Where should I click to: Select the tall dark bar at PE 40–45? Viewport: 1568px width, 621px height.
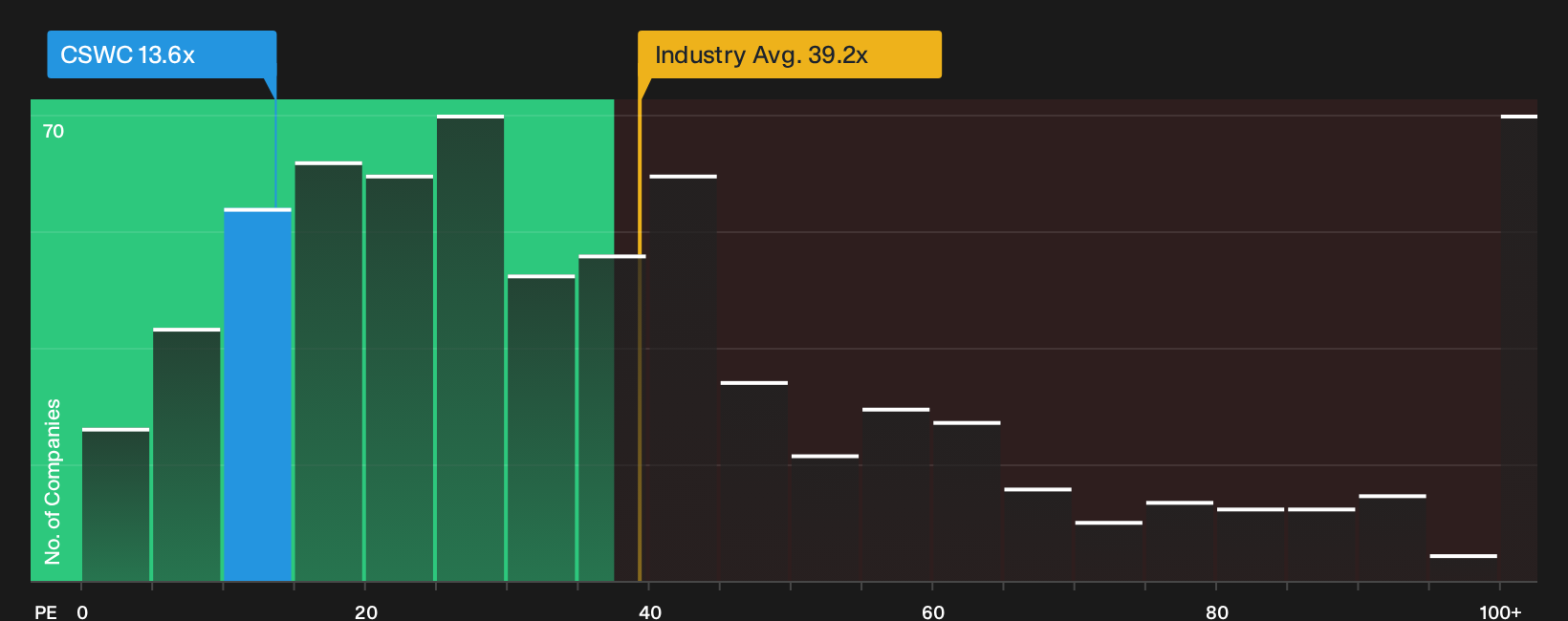[x=683, y=378]
